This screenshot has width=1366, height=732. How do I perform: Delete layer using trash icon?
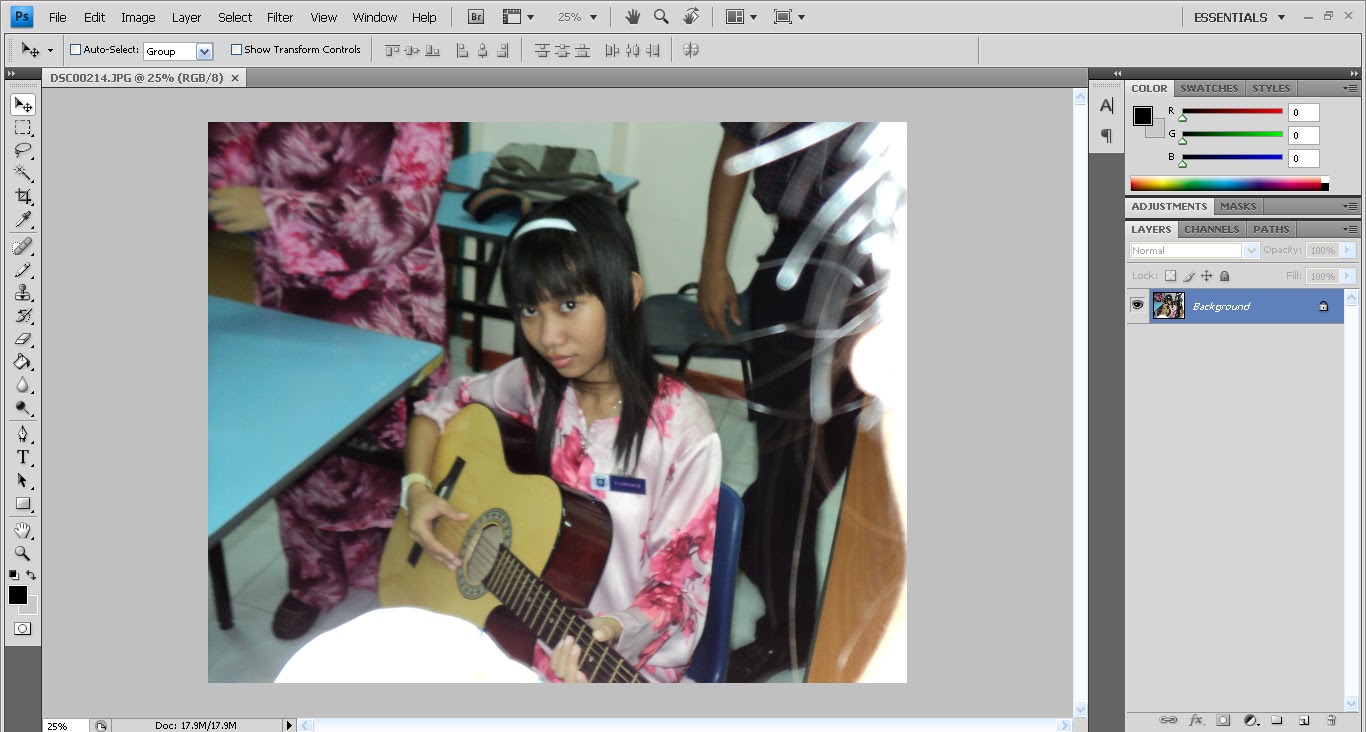[x=1331, y=719]
